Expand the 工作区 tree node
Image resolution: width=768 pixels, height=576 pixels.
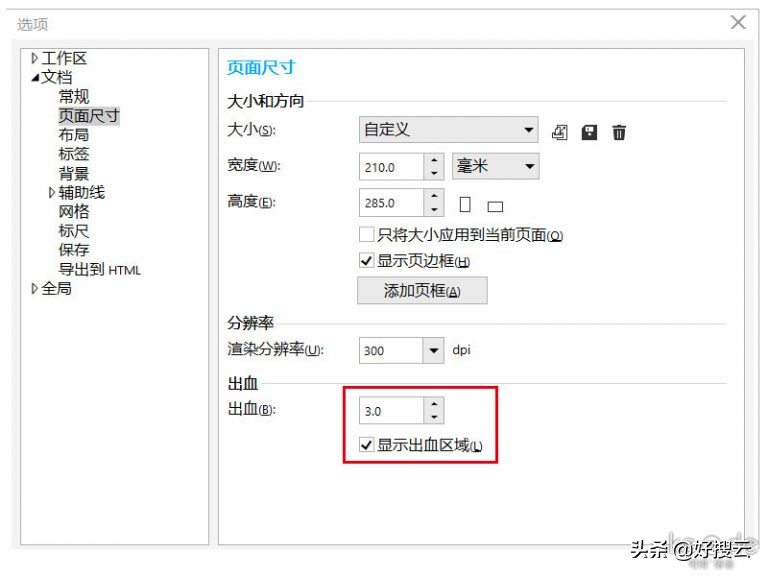click(x=34, y=58)
